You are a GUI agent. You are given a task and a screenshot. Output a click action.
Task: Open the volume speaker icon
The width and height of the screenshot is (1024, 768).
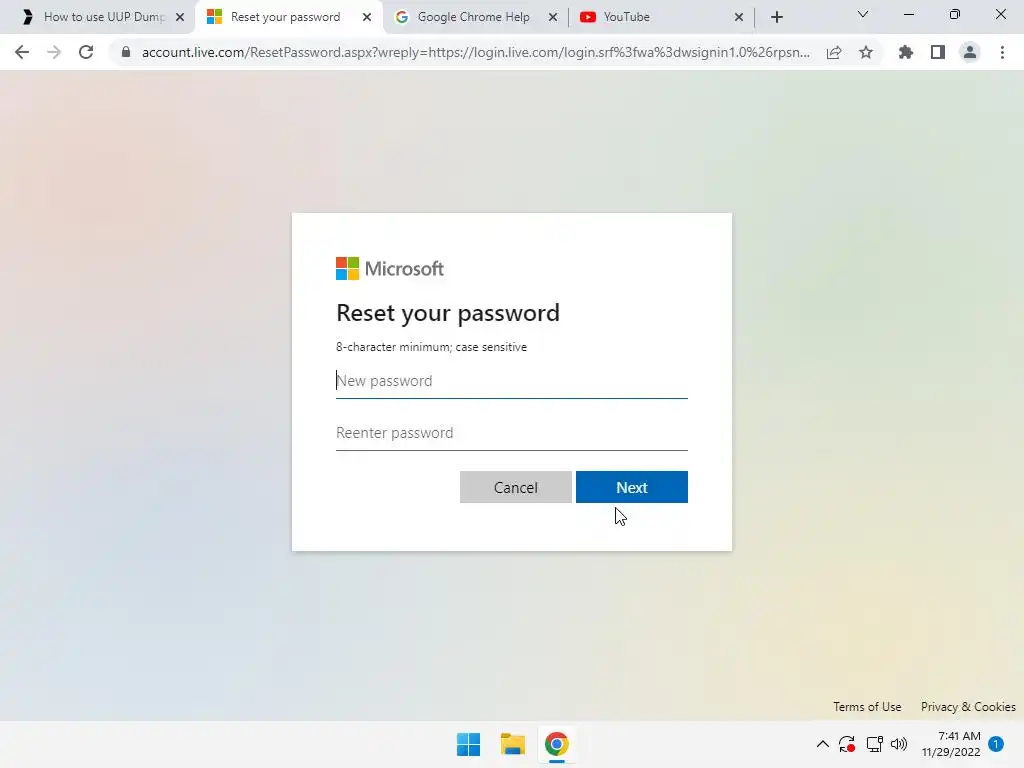pyautogui.click(x=899, y=744)
